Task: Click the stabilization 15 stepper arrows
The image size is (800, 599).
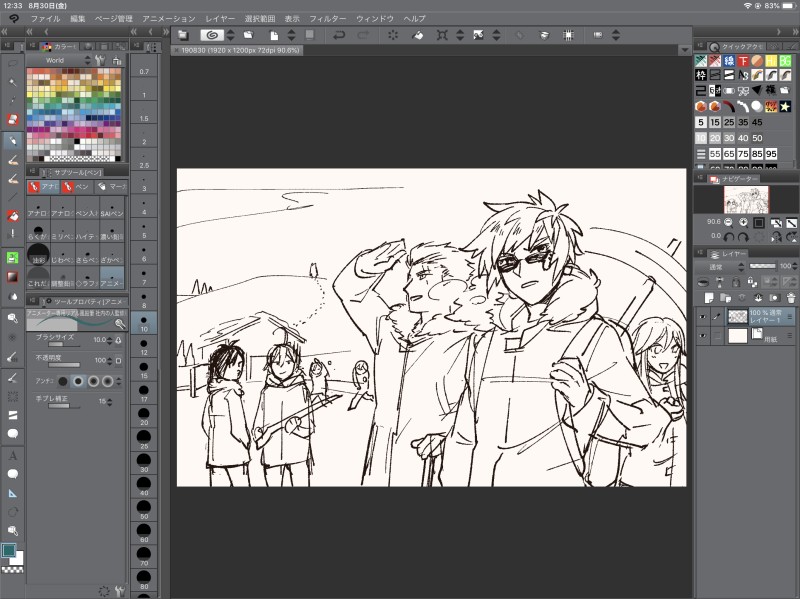Action: [109, 402]
